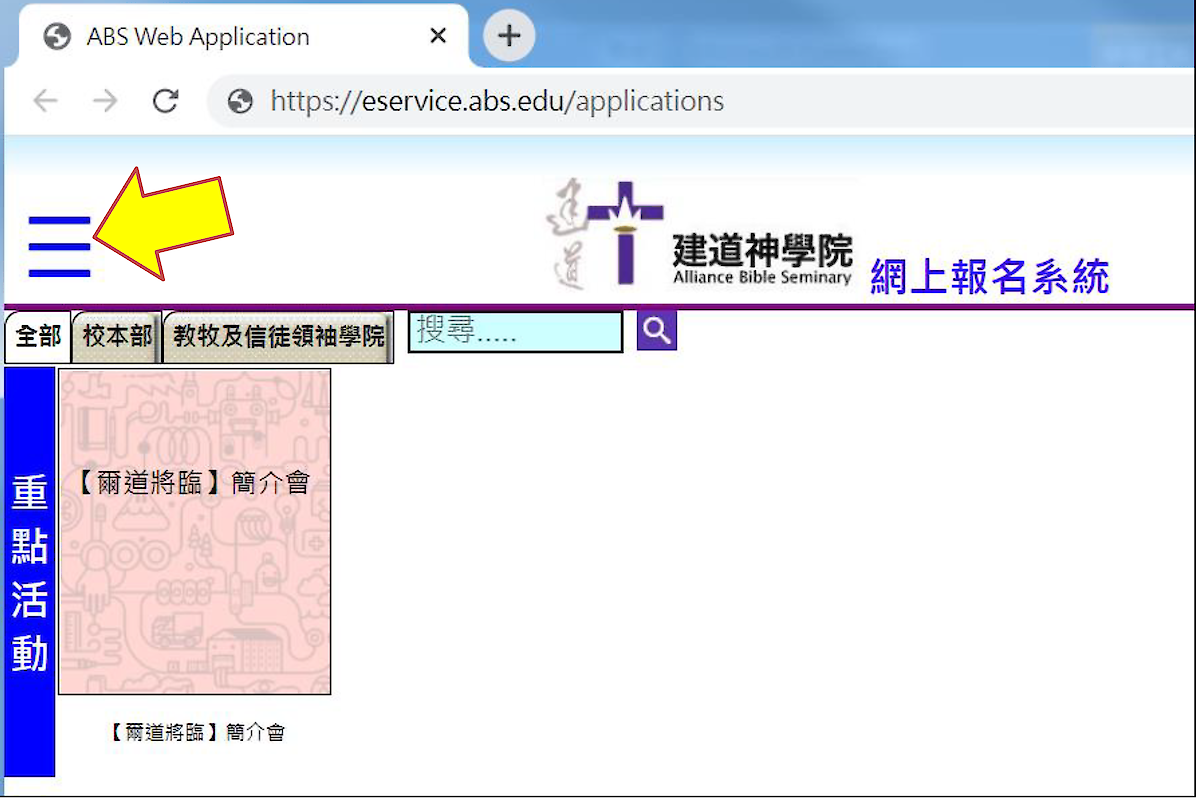Click the 【爾道將臨】簡介會 caption below the card

click(196, 732)
